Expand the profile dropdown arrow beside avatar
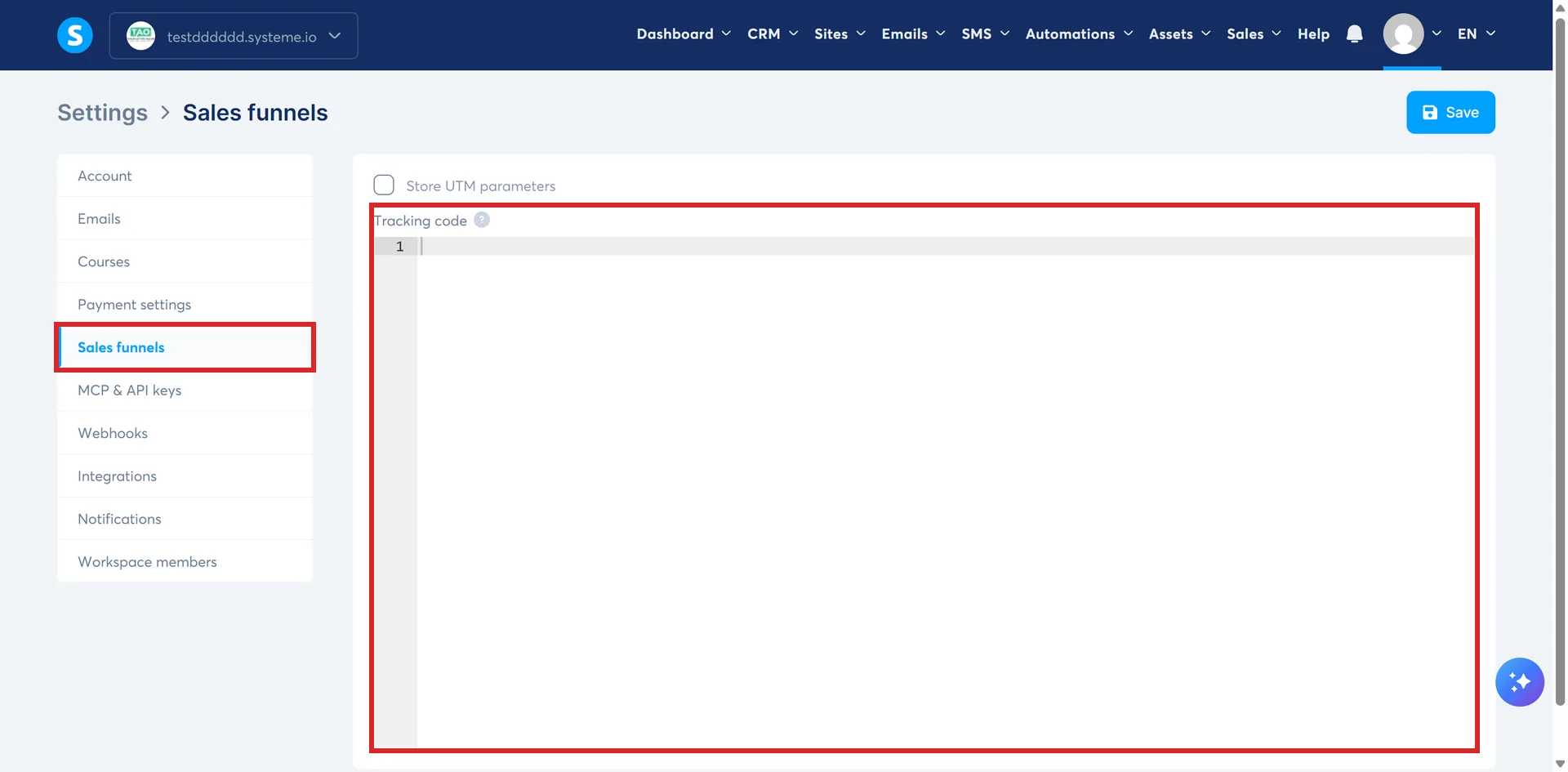1568x772 pixels. pos(1437,33)
